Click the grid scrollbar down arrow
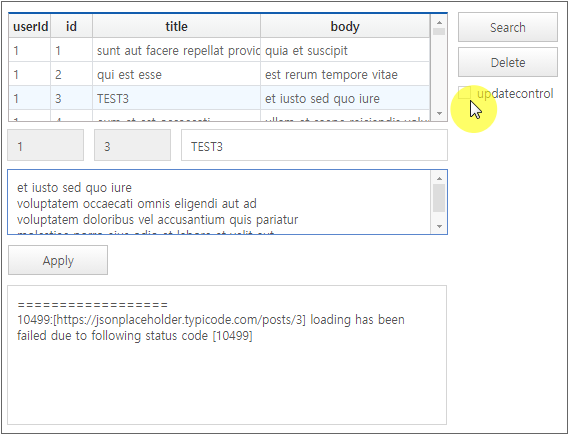This screenshot has height=434, width=568. pos(439,113)
